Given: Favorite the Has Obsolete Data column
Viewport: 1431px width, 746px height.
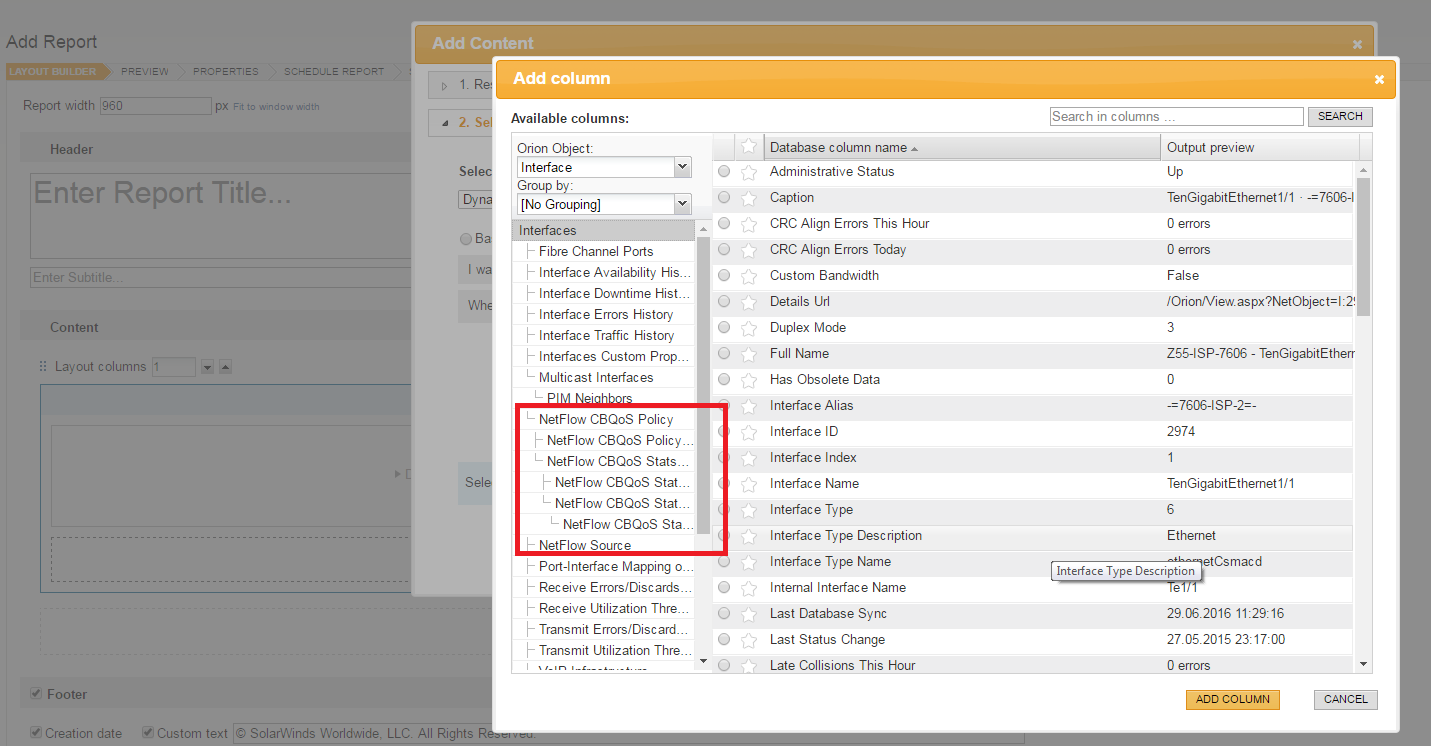Looking at the screenshot, I should [x=748, y=380].
